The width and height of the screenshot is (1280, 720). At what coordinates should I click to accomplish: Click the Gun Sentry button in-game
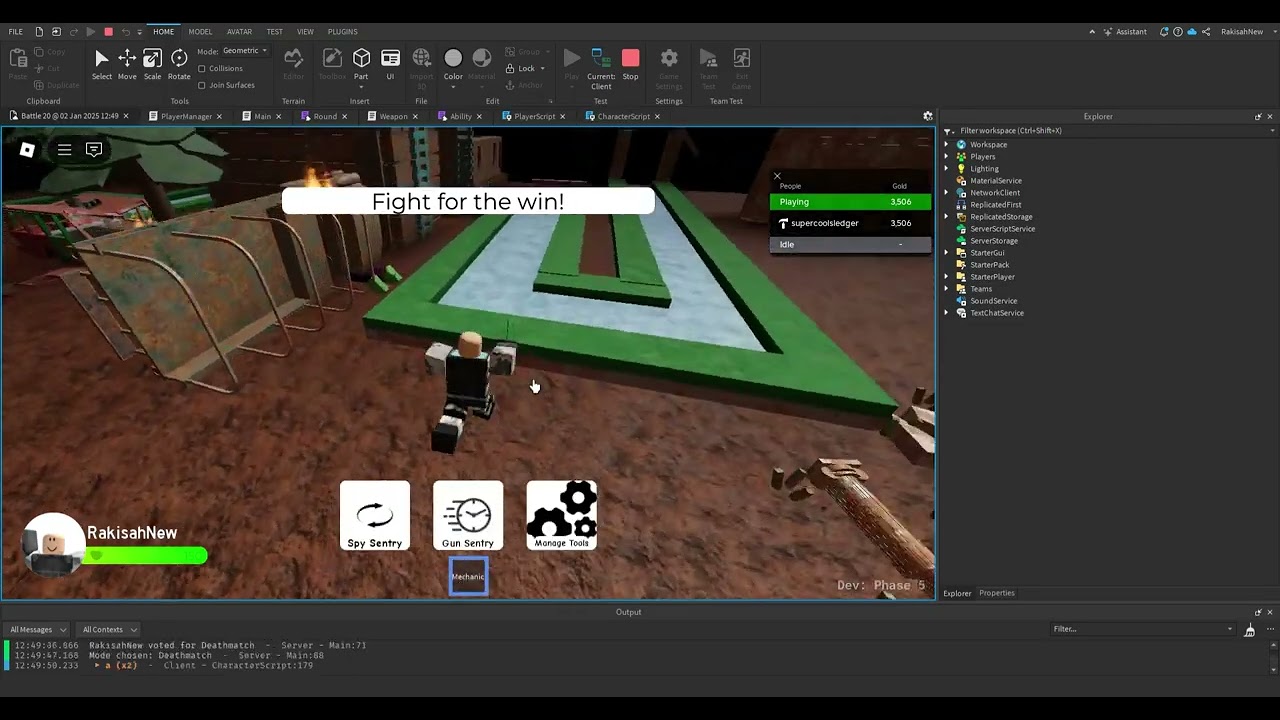pos(467,515)
